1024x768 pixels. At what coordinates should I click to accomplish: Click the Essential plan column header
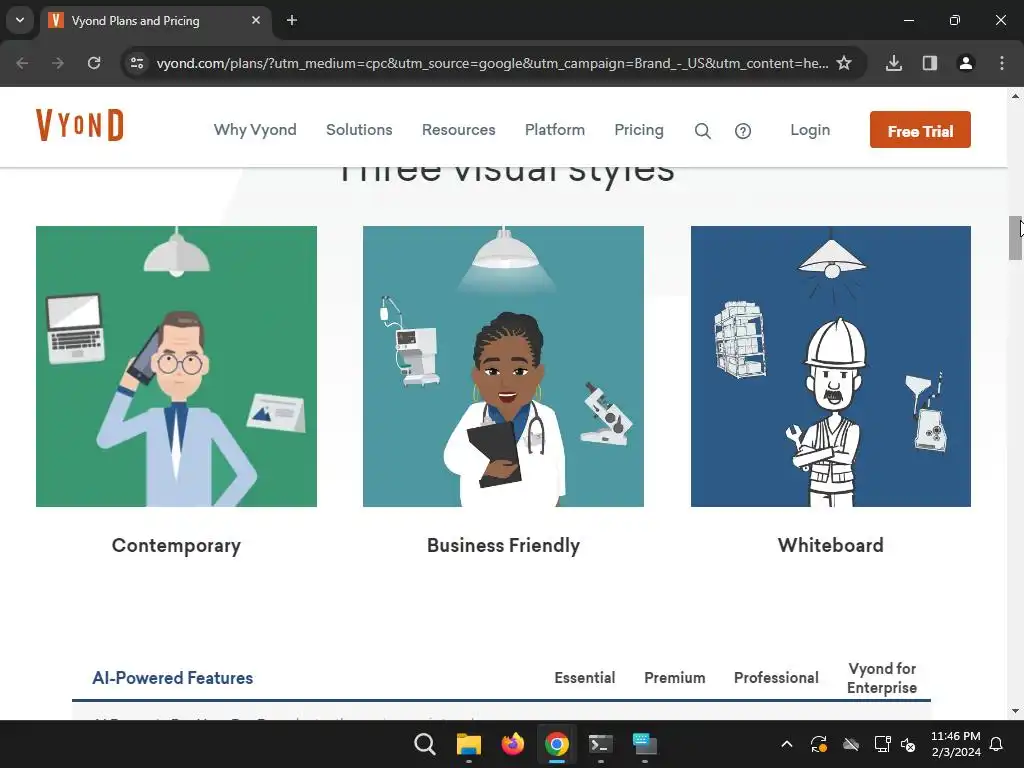point(584,678)
